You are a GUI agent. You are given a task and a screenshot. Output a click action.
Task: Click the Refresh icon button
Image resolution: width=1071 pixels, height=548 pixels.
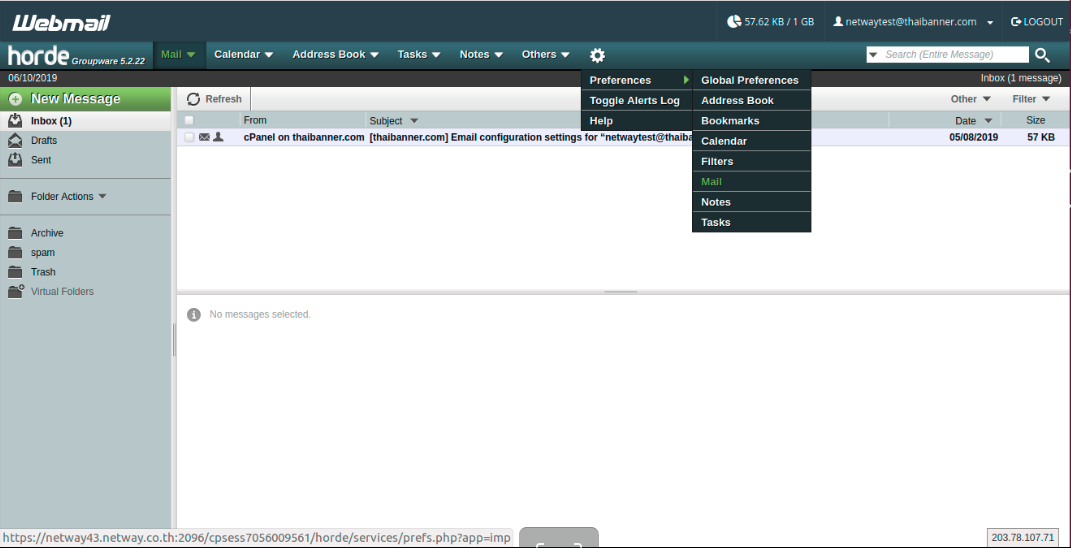pyautogui.click(x=193, y=99)
